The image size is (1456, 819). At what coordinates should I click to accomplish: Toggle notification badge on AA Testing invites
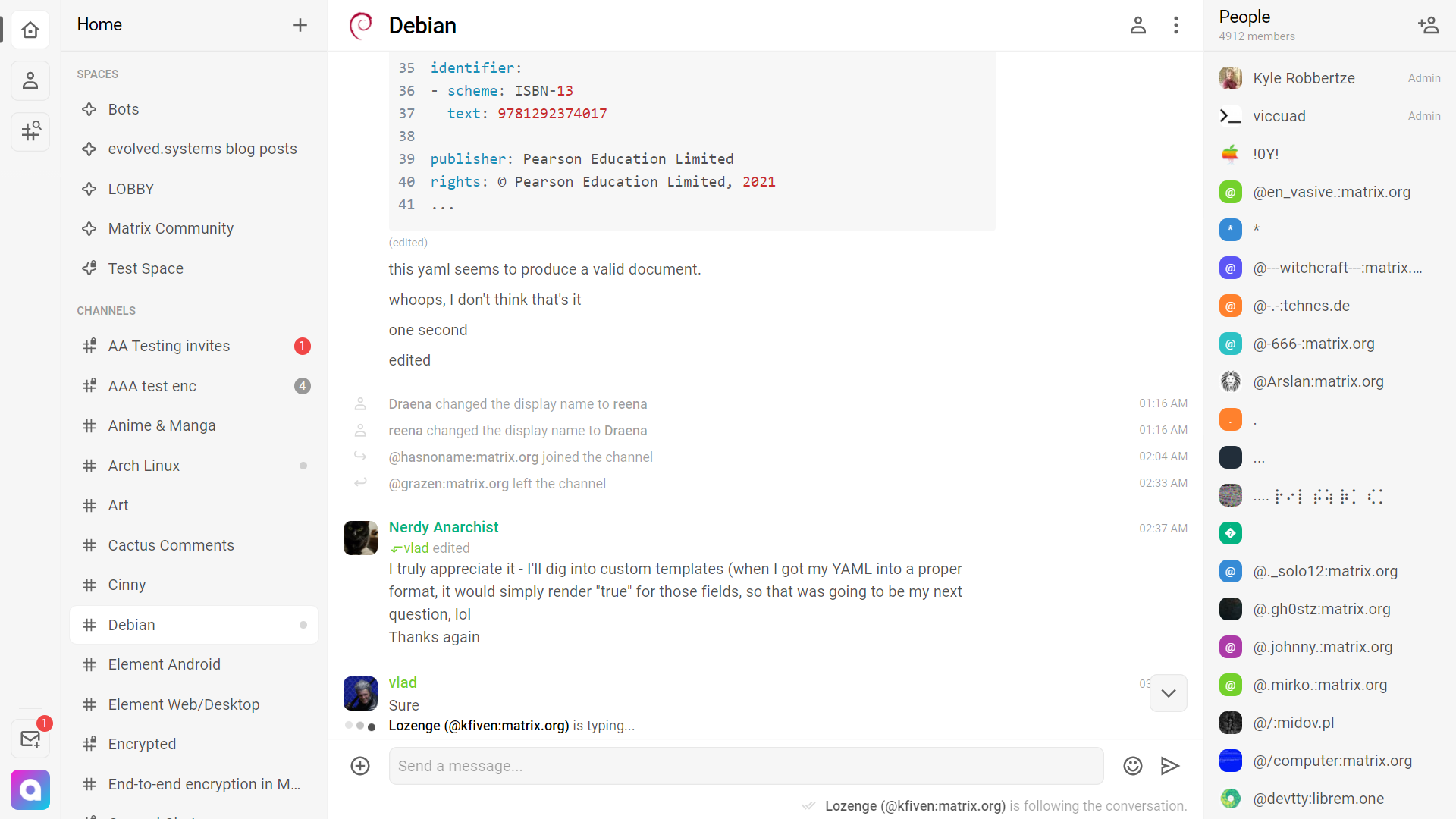pos(302,345)
